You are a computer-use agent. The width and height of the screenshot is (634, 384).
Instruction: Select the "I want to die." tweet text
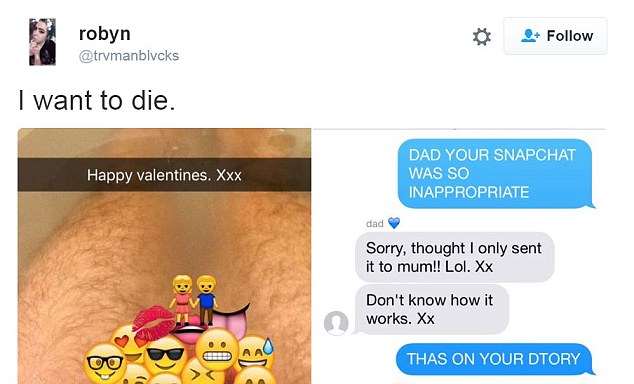point(97,100)
